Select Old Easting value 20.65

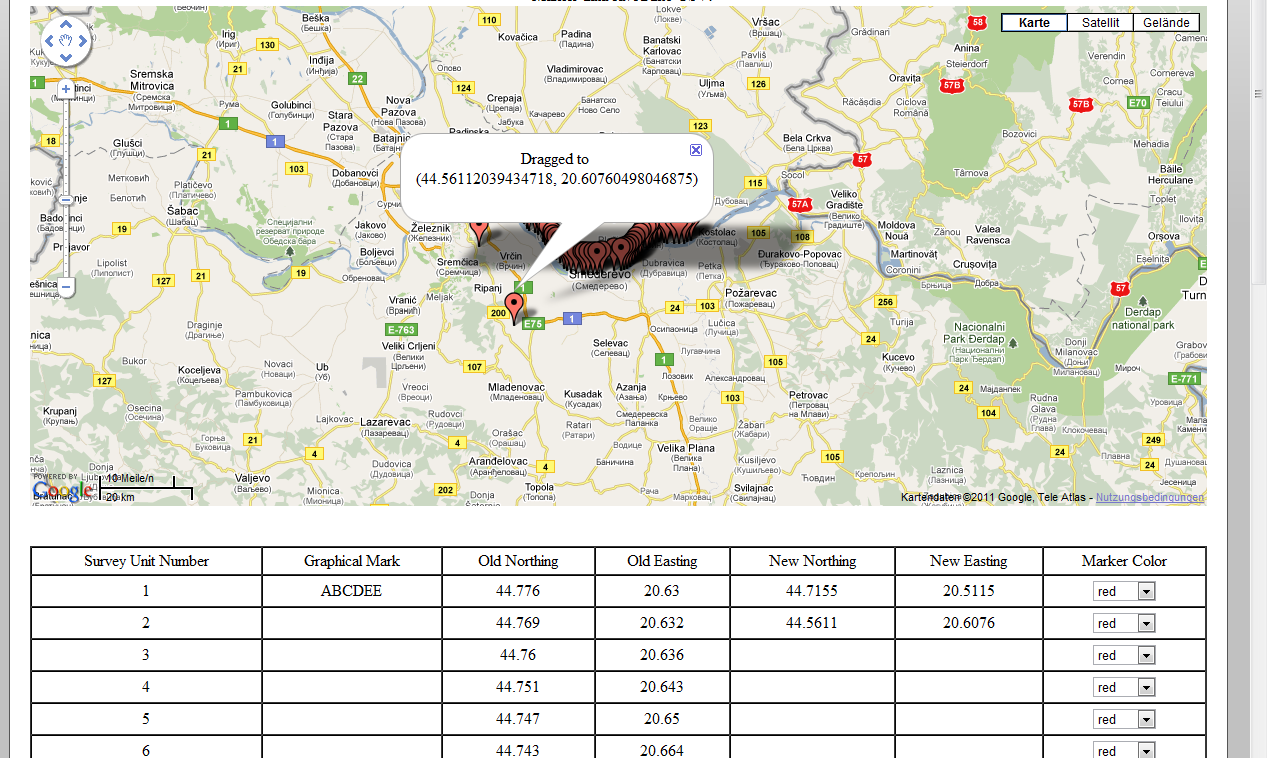(x=662, y=719)
